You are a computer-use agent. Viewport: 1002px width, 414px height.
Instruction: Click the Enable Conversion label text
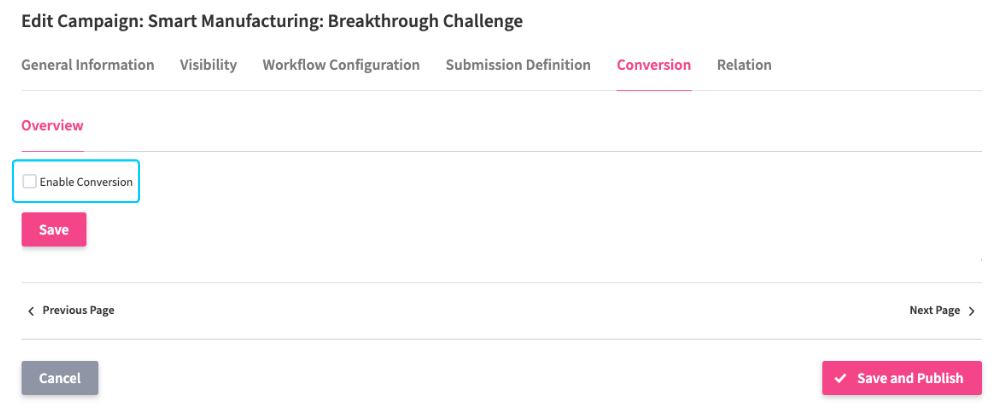coord(86,182)
